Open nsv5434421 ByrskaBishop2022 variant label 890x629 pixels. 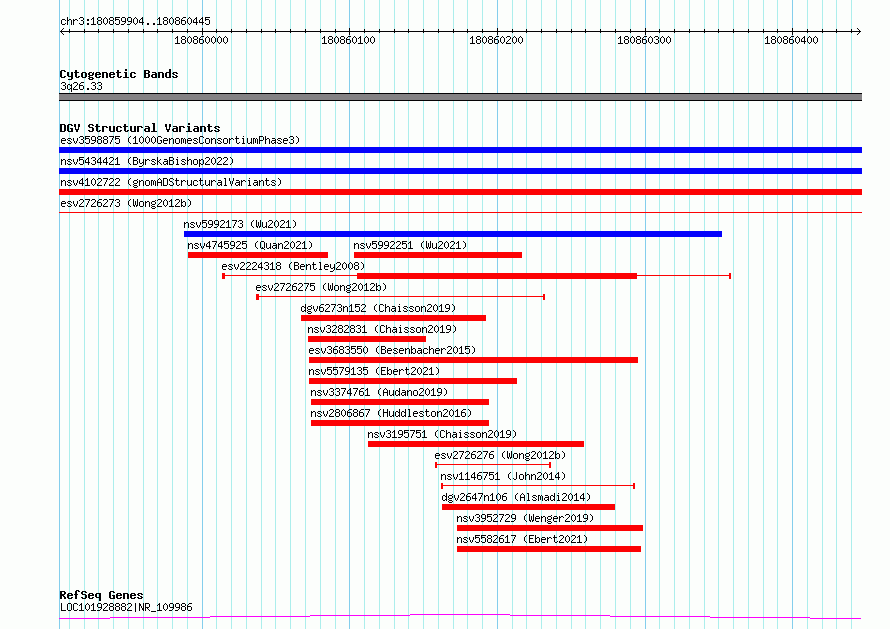(x=147, y=161)
